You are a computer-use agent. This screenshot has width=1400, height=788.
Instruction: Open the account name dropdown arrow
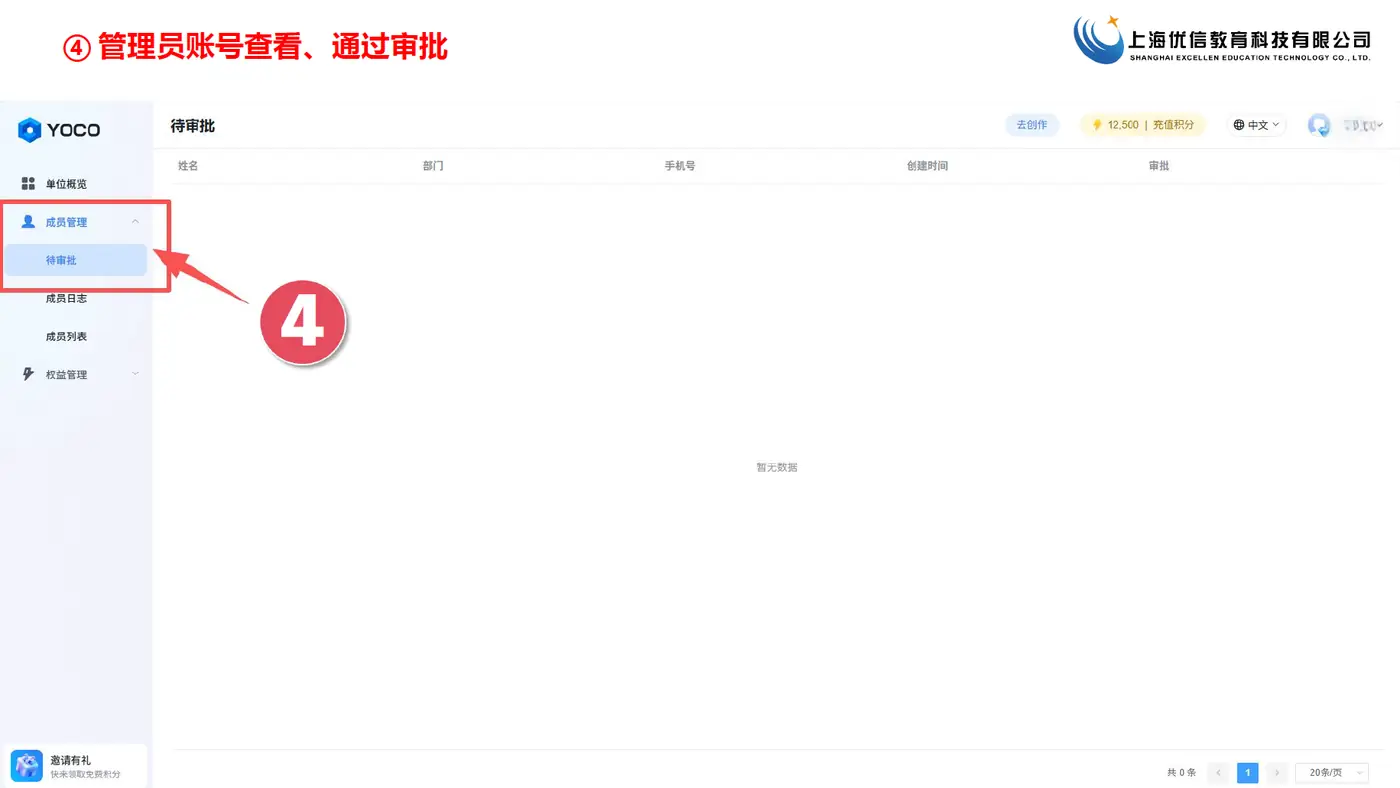[x=1380, y=125]
